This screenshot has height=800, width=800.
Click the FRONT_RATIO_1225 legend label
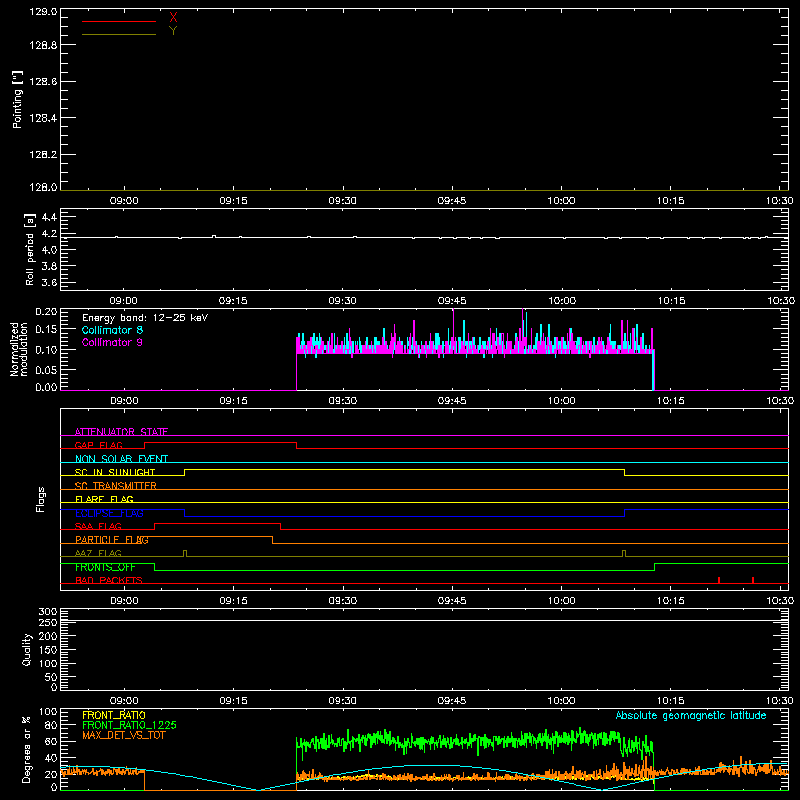[x=129, y=725]
